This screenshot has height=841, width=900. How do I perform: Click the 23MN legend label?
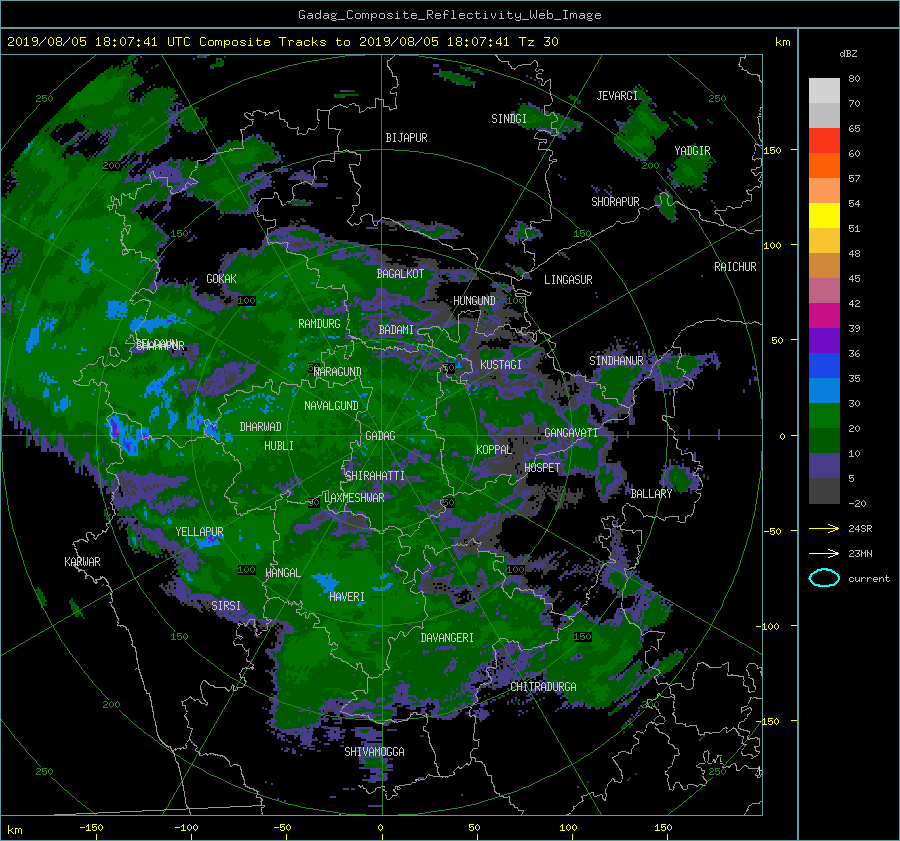click(860, 553)
